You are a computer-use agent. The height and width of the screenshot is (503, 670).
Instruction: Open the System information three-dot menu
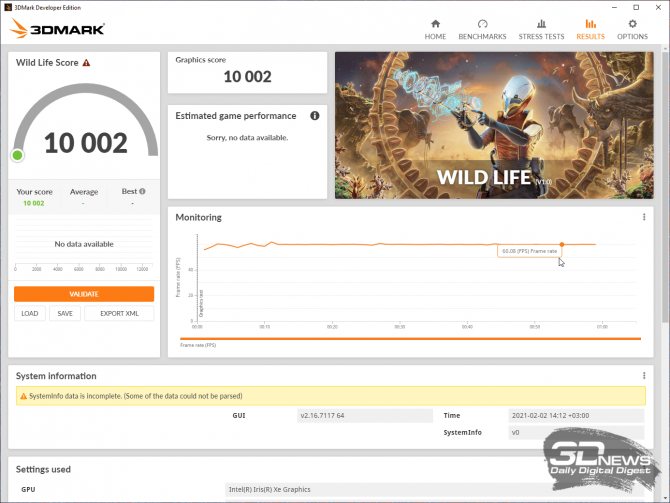click(x=644, y=376)
